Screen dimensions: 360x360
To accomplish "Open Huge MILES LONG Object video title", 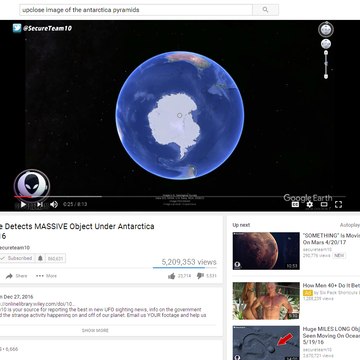I will click(x=331, y=336).
